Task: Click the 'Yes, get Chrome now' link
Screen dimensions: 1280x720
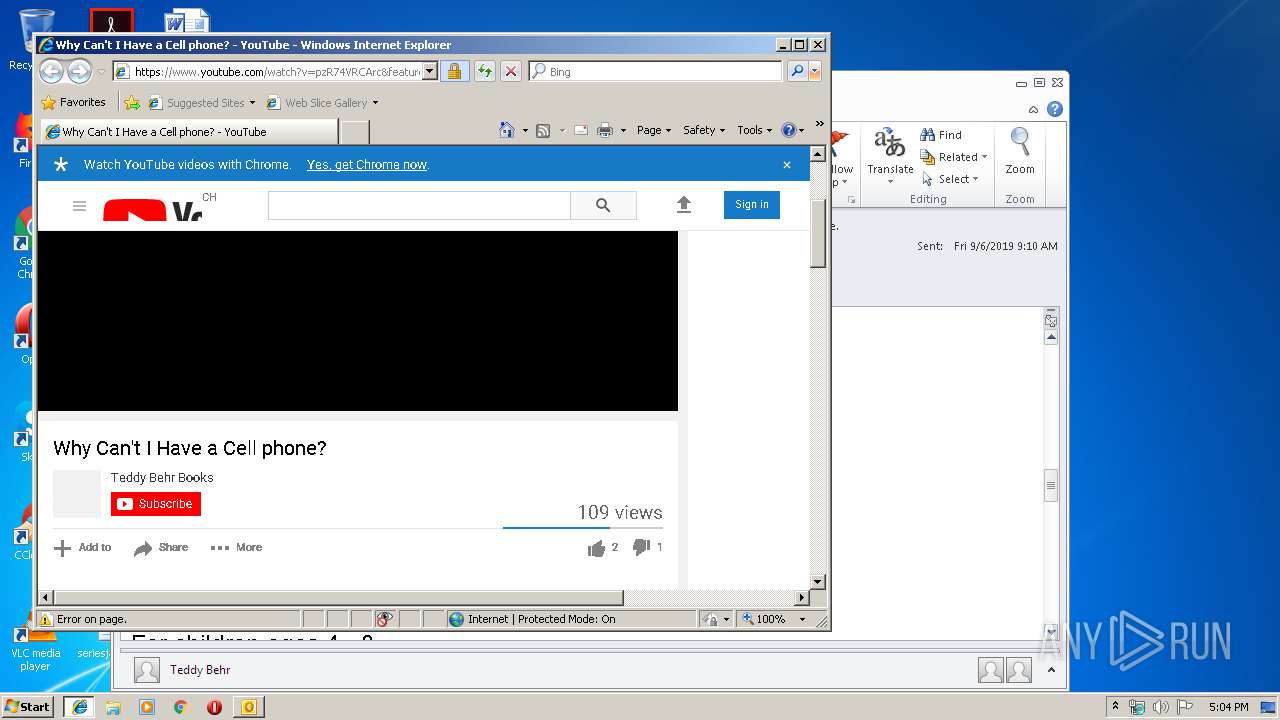Action: coord(367,165)
